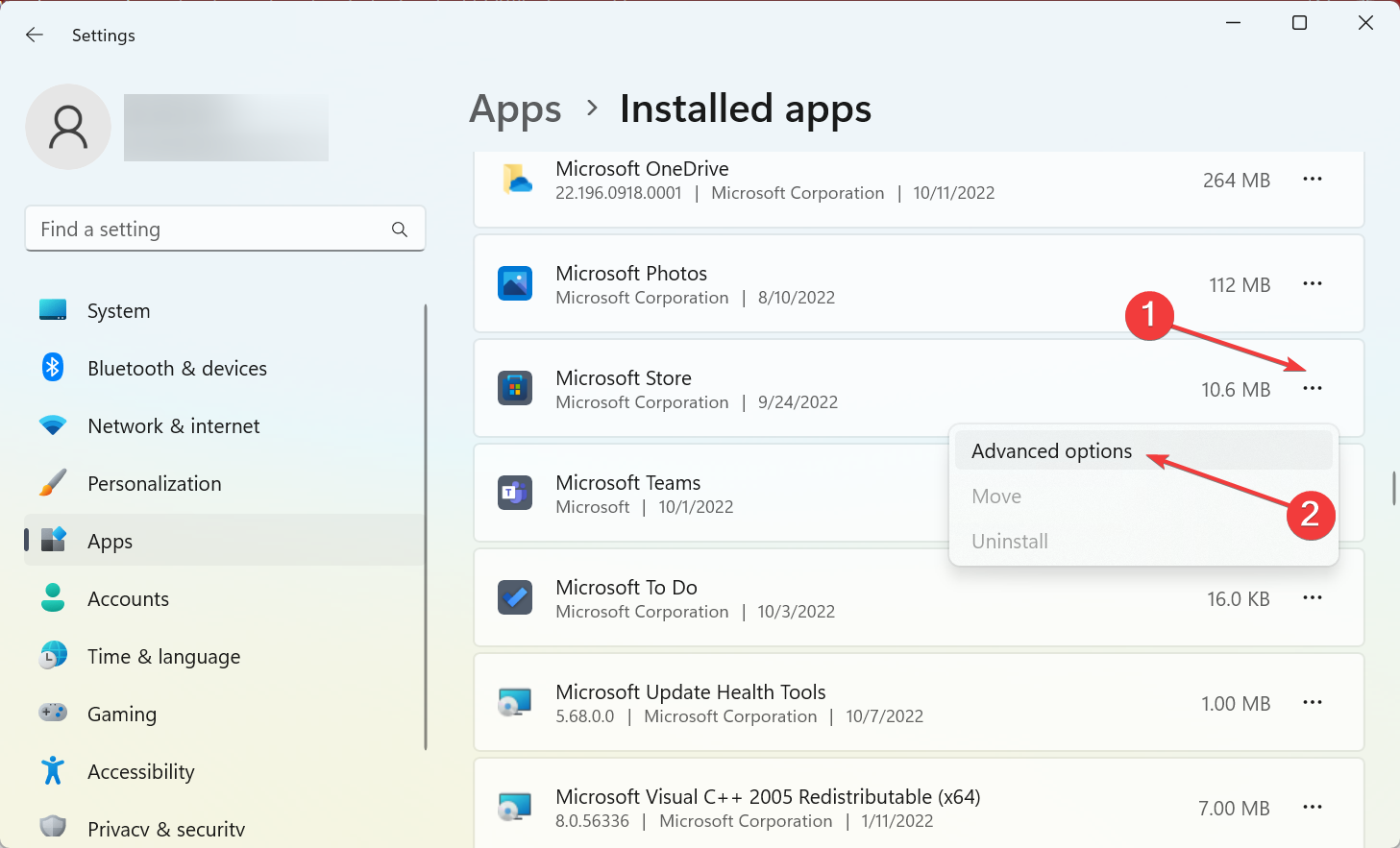
Task: Click the 1.00 MB size value
Action: (x=1236, y=704)
